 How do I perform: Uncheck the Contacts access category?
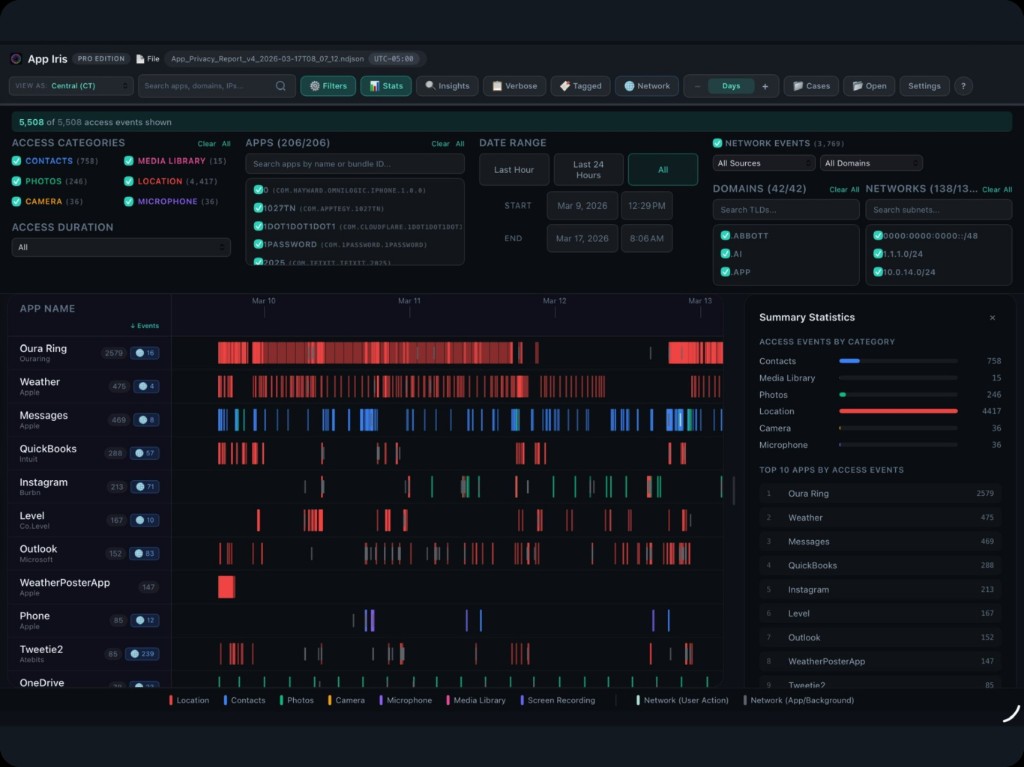coord(16,161)
